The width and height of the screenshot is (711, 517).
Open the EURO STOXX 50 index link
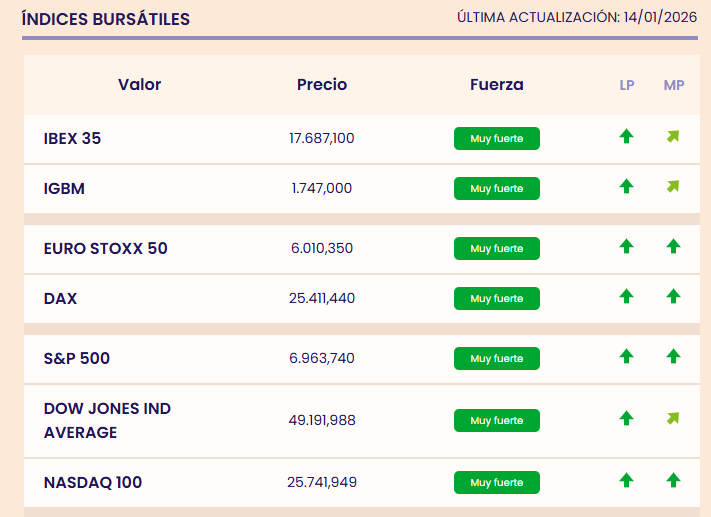pyautogui.click(x=106, y=248)
